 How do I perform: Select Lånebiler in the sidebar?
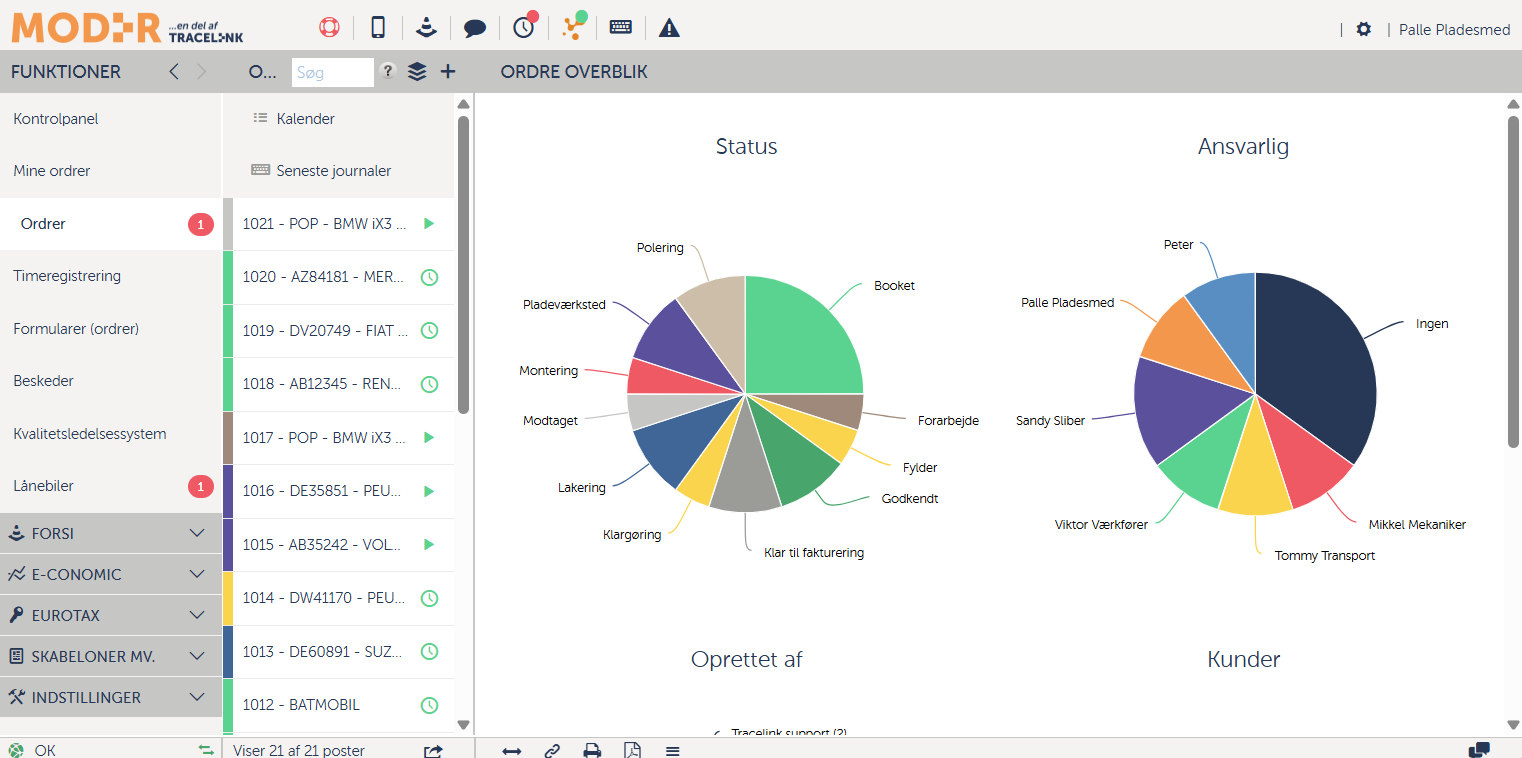pyautogui.click(x=44, y=486)
